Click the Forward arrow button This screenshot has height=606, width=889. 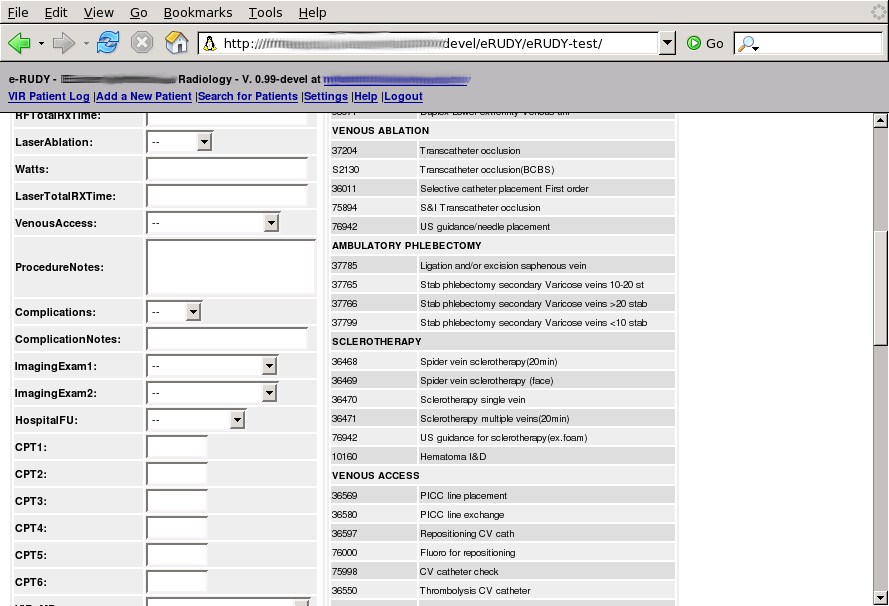coord(63,43)
